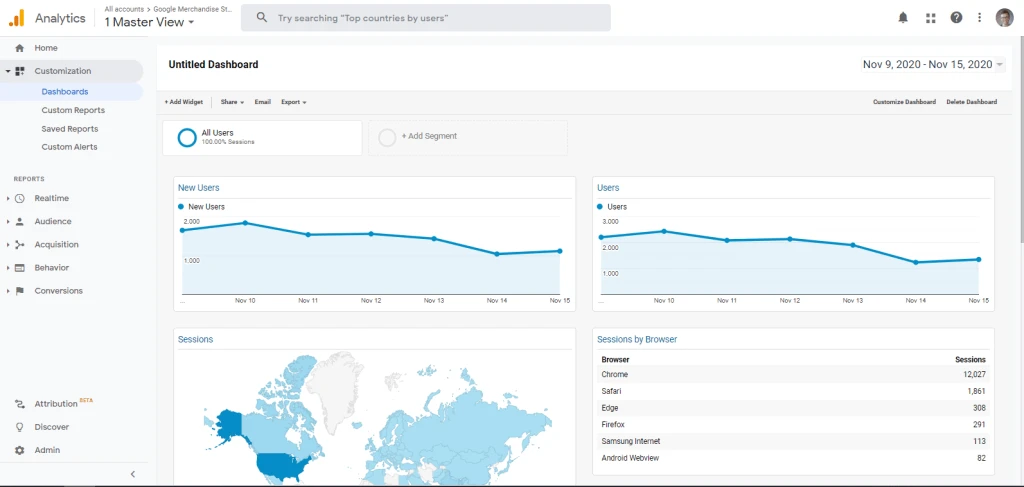Click the Add Widget button
This screenshot has width=1024, height=487.
(184, 102)
